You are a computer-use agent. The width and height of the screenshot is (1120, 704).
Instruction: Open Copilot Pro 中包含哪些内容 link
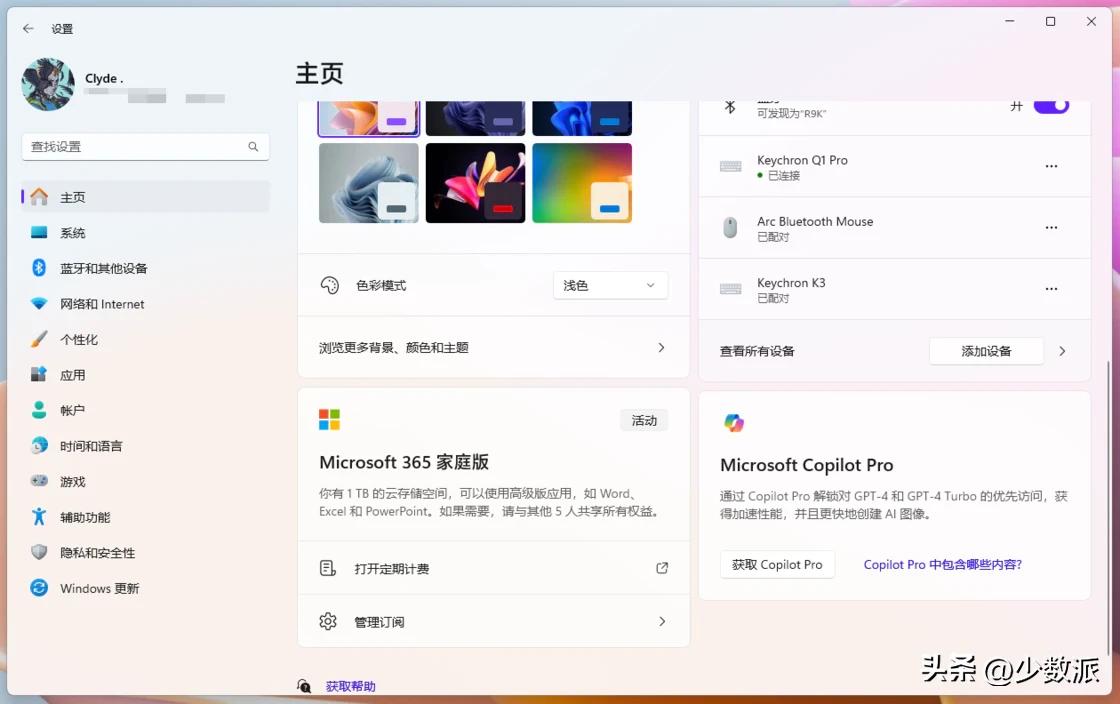point(942,564)
